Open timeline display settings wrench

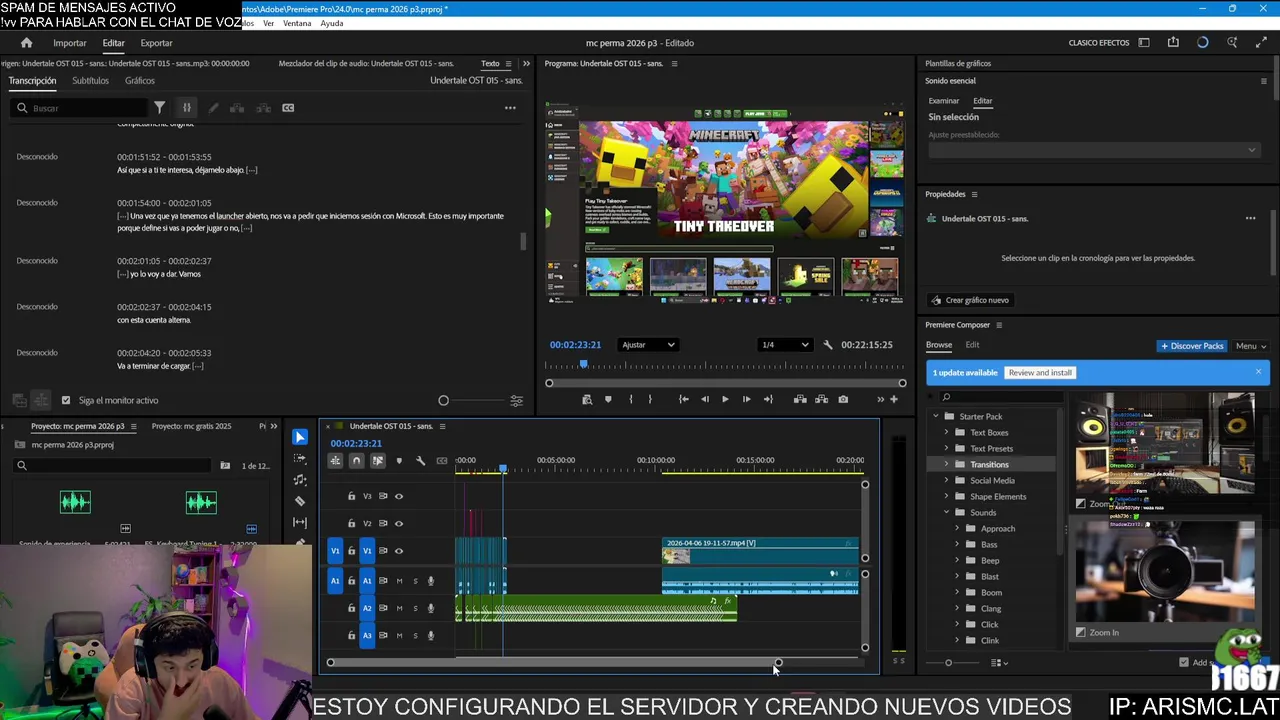(x=420, y=461)
